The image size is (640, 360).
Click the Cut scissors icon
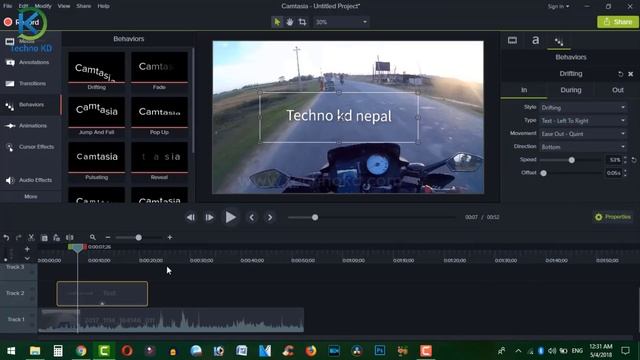click(31, 238)
